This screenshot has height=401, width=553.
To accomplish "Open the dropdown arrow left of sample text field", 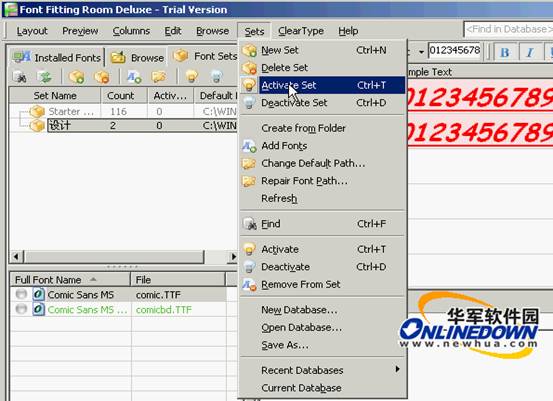I will point(421,52).
